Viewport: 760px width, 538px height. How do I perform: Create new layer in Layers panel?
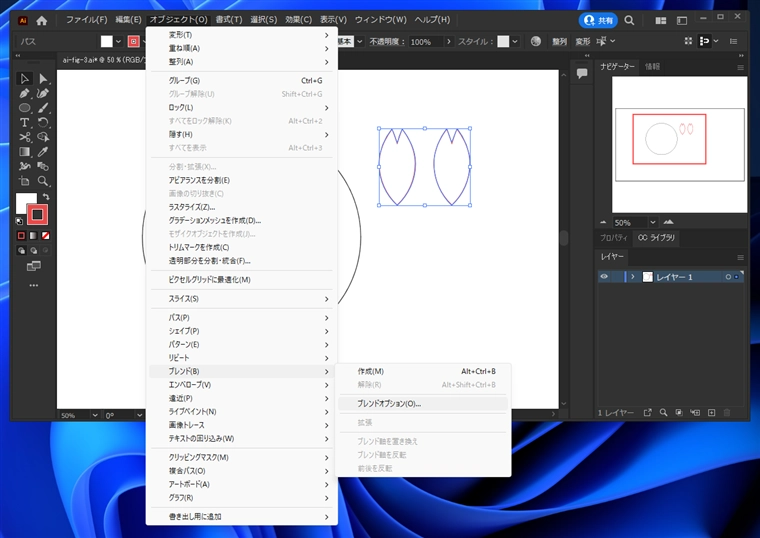tap(712, 412)
